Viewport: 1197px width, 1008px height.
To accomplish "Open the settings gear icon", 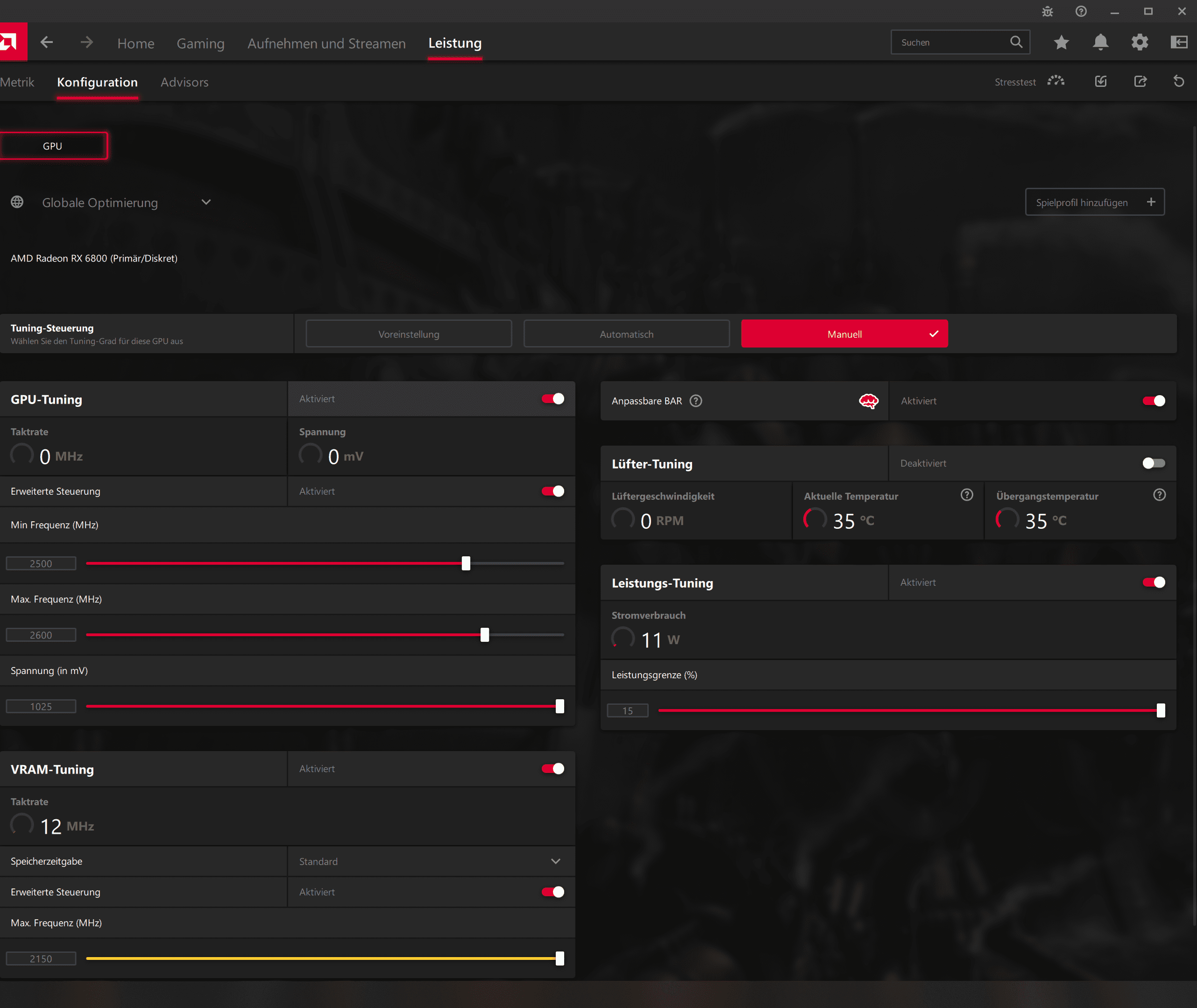I will click(1139, 43).
